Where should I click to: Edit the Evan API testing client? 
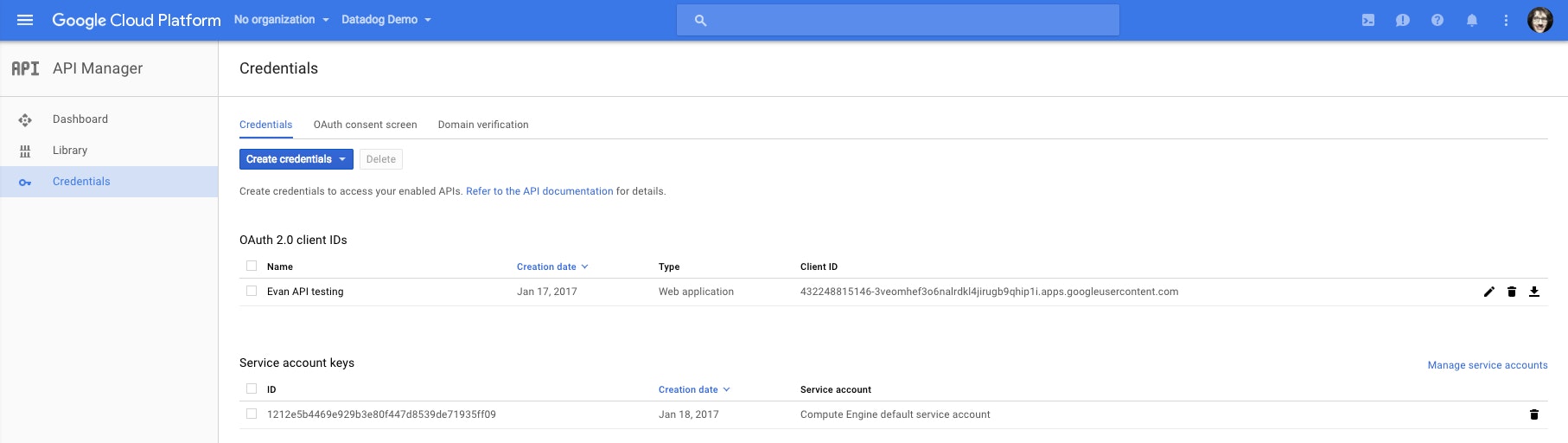1489,292
